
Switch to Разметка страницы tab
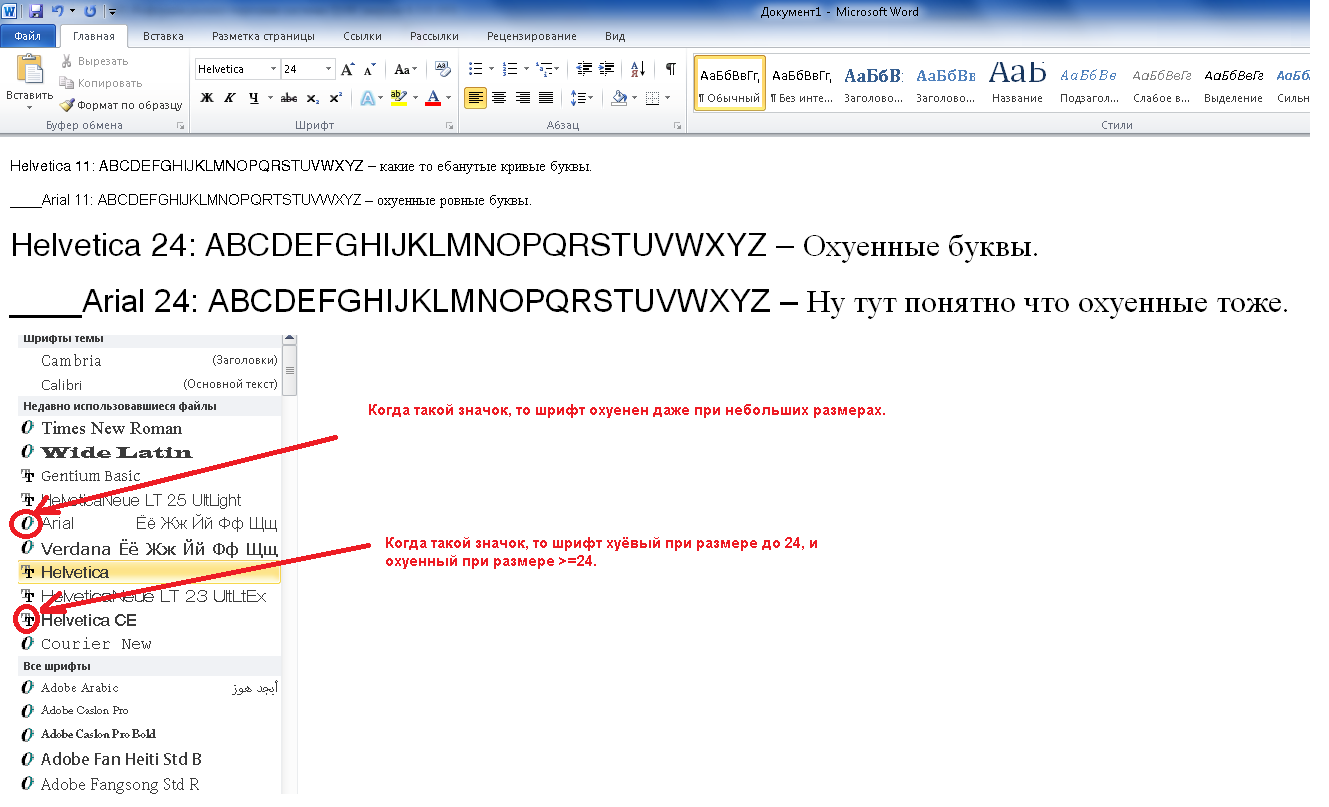[x=263, y=36]
